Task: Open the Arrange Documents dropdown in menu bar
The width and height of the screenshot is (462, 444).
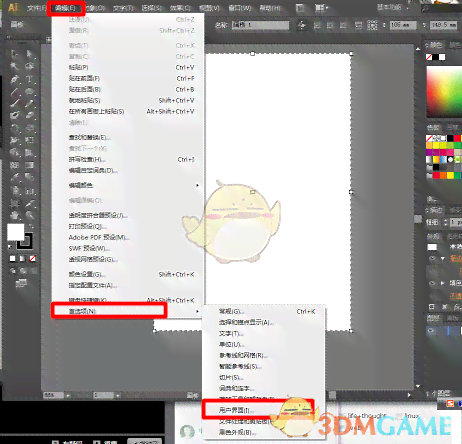Action: pos(321,8)
